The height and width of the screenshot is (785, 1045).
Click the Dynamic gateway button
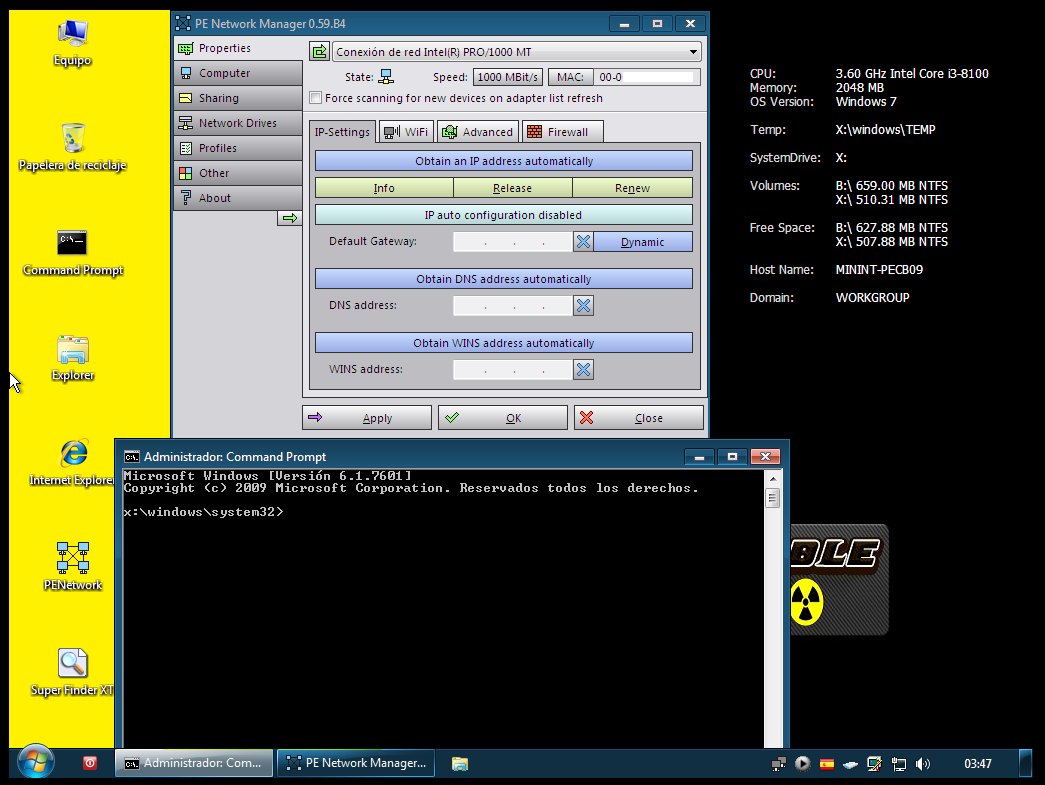click(x=642, y=241)
